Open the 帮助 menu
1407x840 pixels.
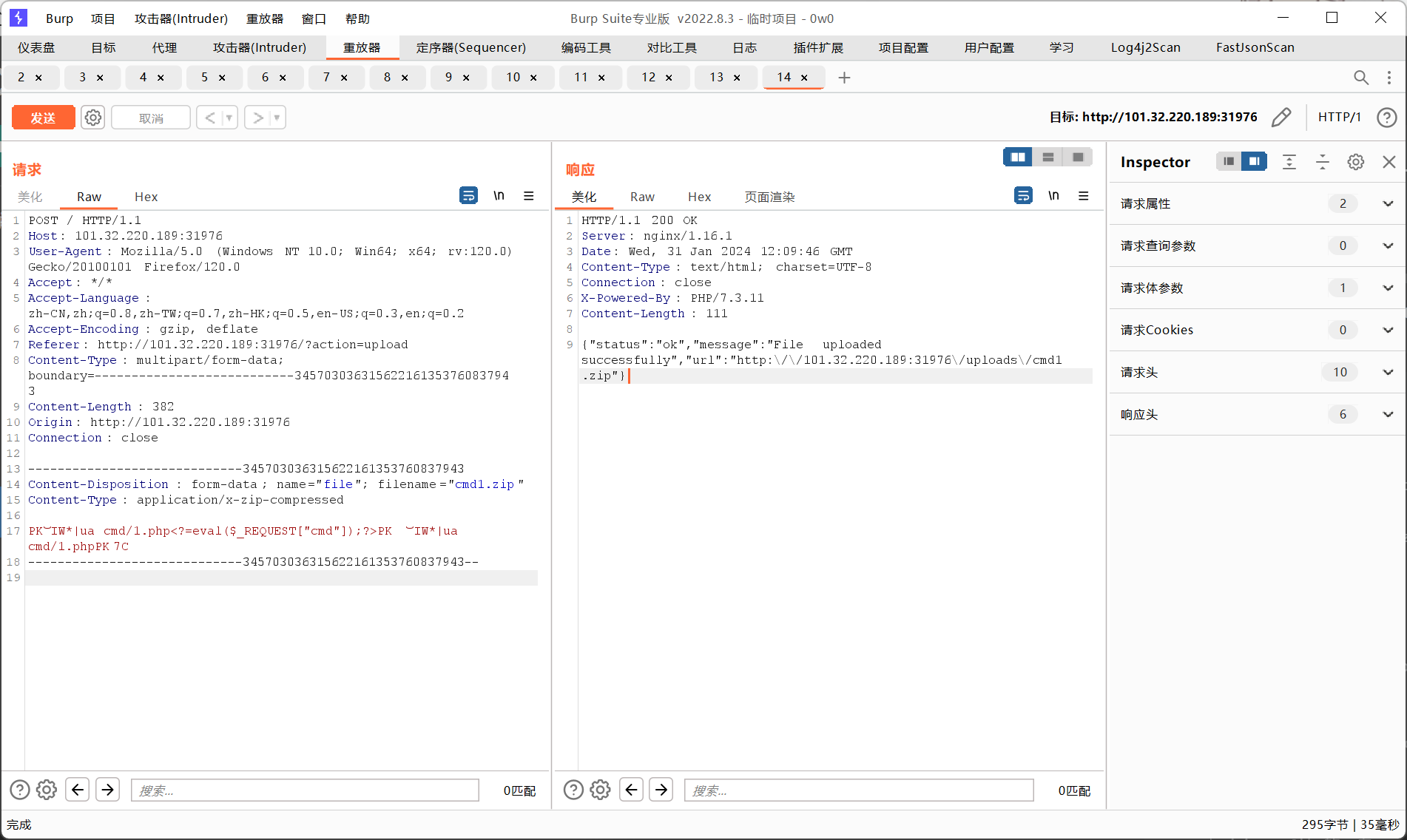click(x=357, y=18)
